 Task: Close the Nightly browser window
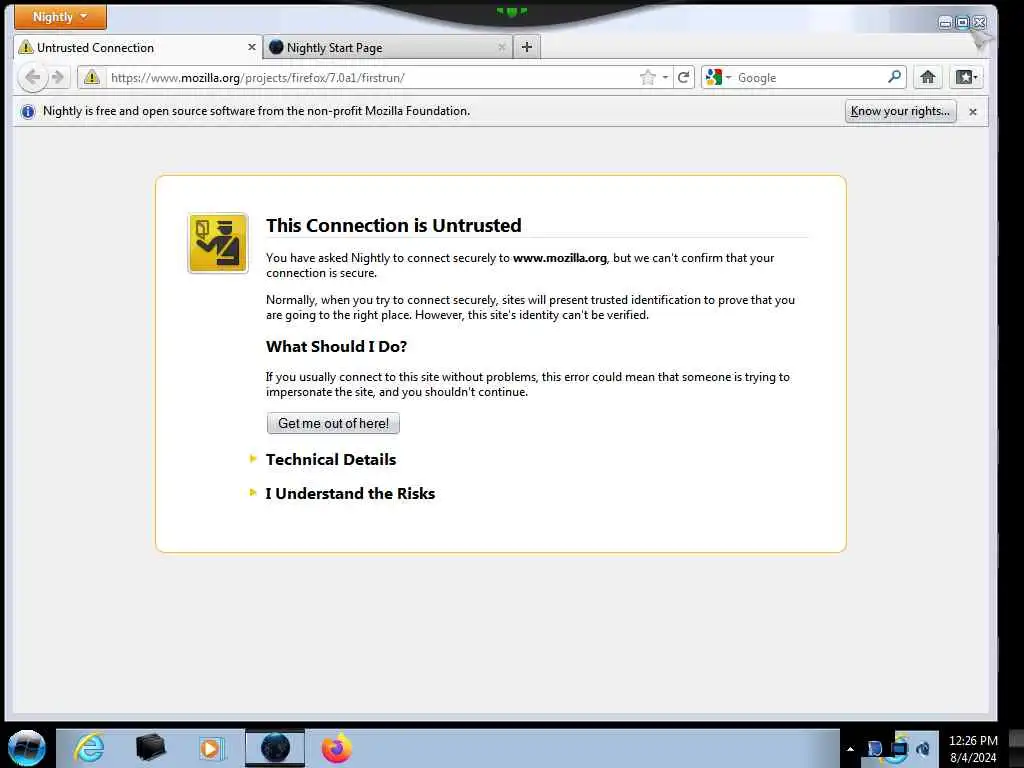979,23
